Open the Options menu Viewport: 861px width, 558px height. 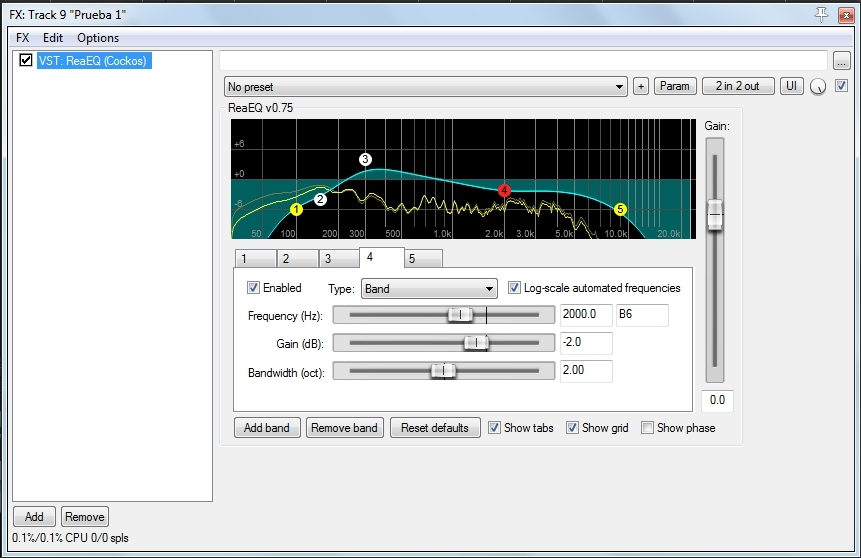pos(98,37)
